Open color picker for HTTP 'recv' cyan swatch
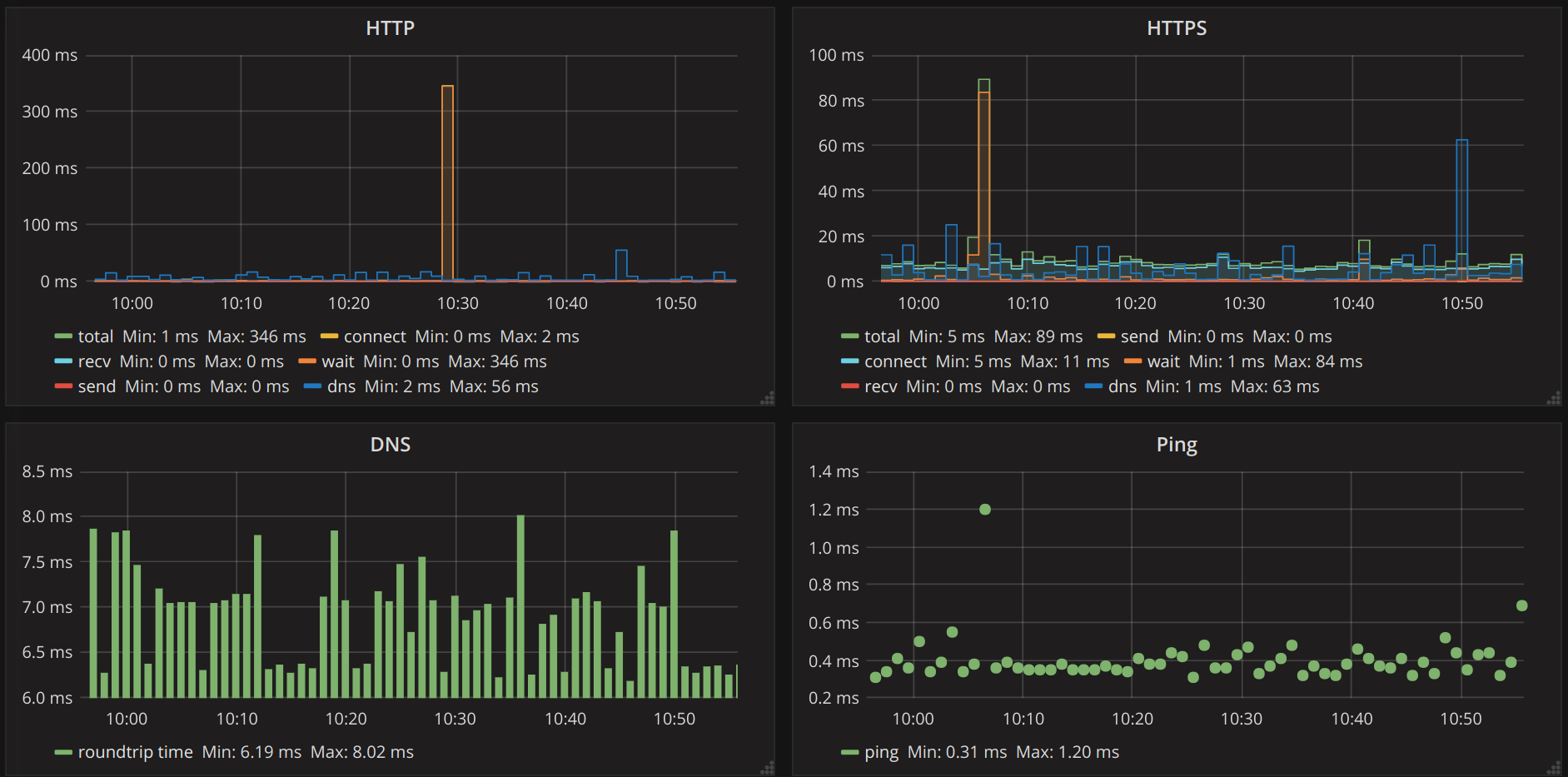 [x=63, y=361]
